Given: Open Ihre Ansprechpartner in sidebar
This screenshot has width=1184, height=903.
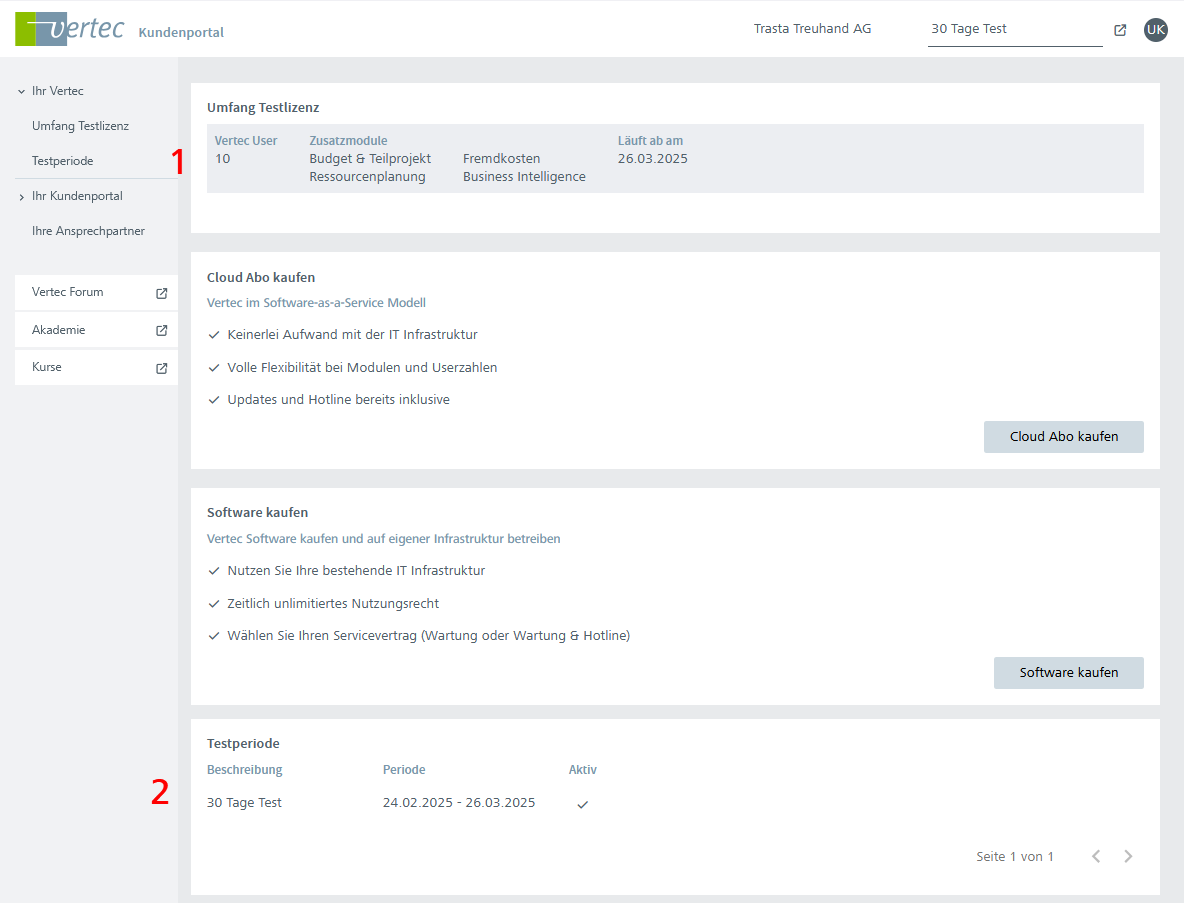Looking at the screenshot, I should click(88, 231).
